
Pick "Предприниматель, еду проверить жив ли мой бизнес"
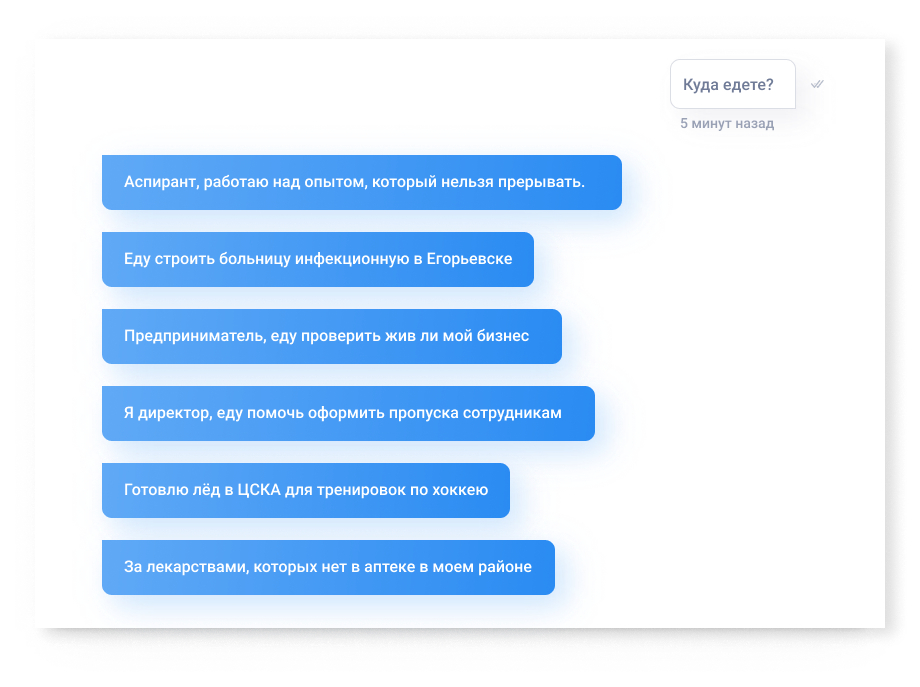pos(331,336)
